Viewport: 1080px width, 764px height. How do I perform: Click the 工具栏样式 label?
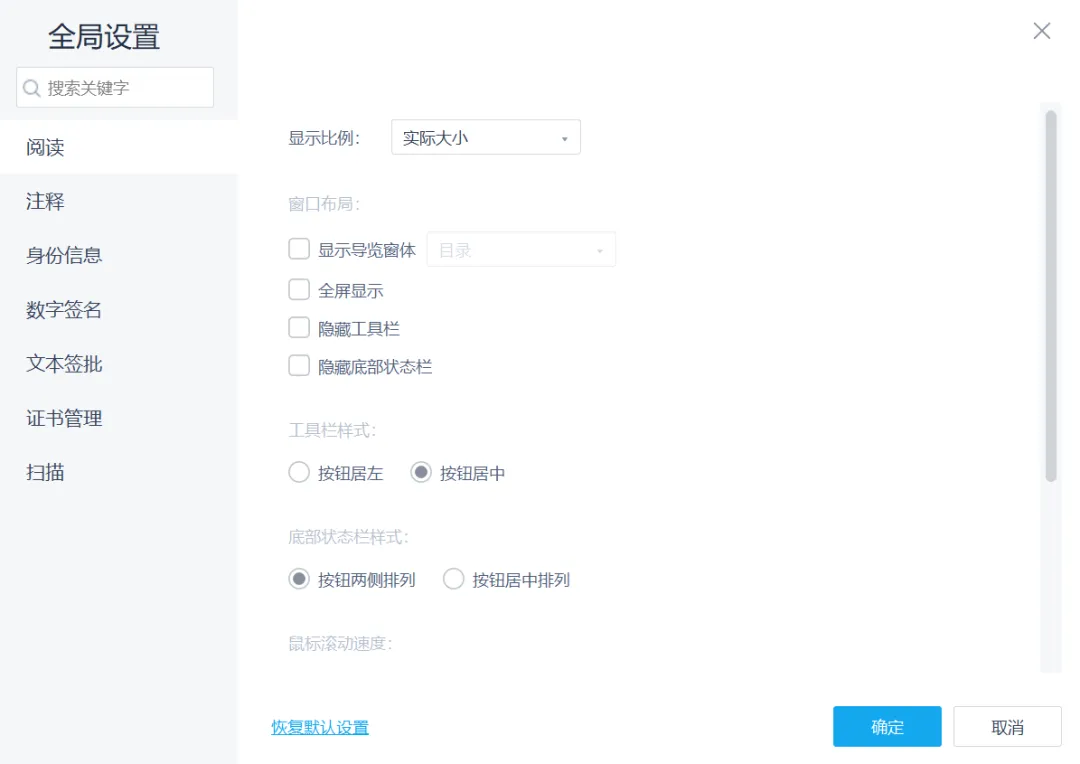pos(332,431)
